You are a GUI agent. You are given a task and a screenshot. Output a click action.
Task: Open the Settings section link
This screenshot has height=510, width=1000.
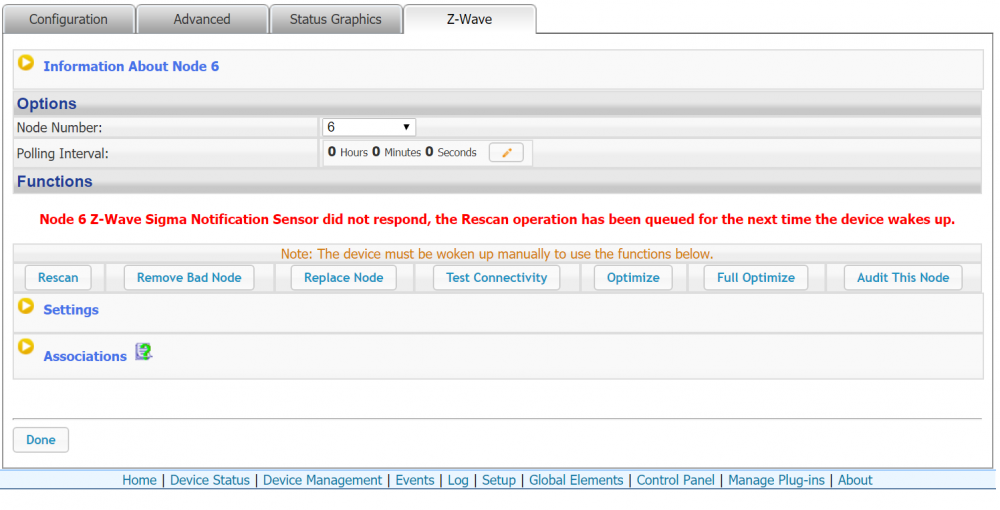point(71,310)
